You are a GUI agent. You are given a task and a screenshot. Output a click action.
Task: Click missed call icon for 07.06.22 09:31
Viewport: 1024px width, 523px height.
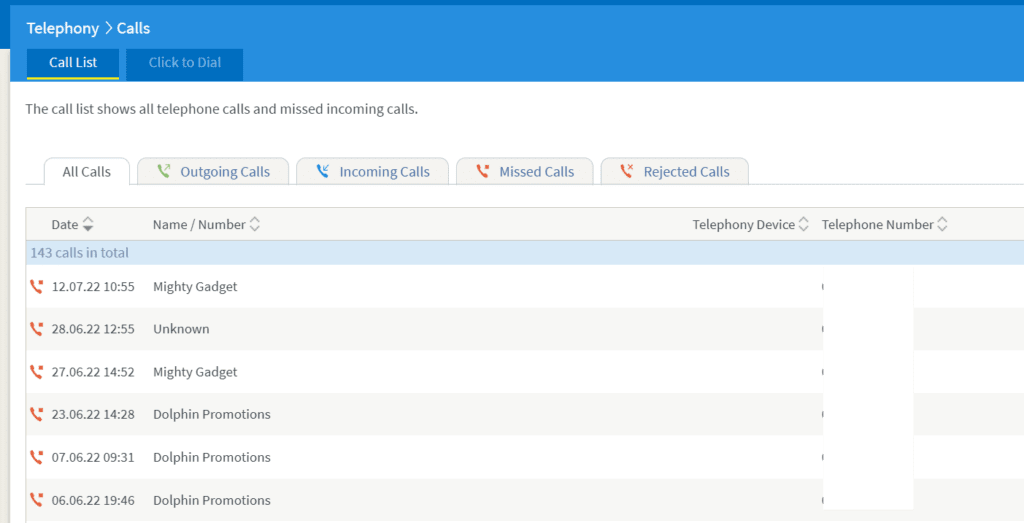[x=37, y=457]
